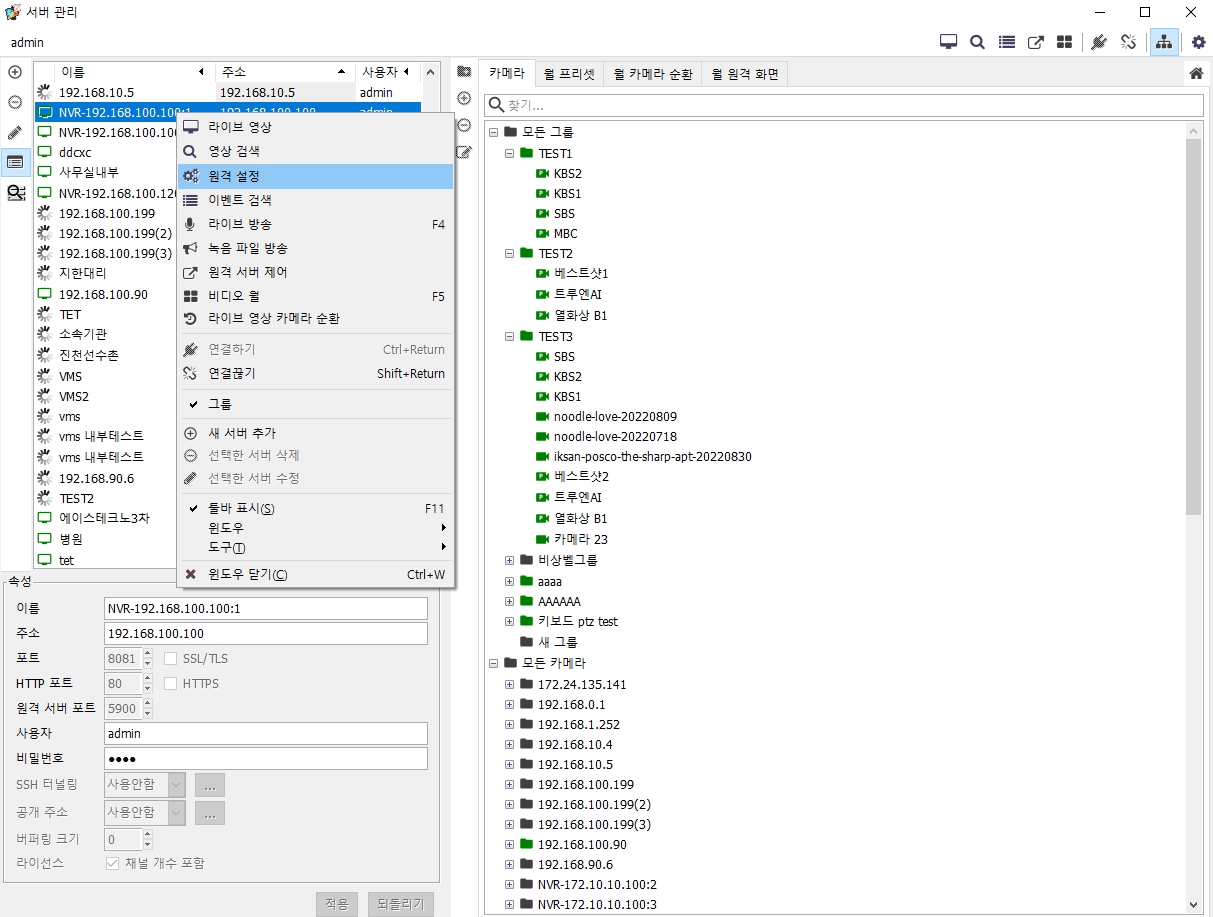Choose 새 서버 추가 in context menu
The height and width of the screenshot is (917, 1213).
pyautogui.click(x=241, y=433)
